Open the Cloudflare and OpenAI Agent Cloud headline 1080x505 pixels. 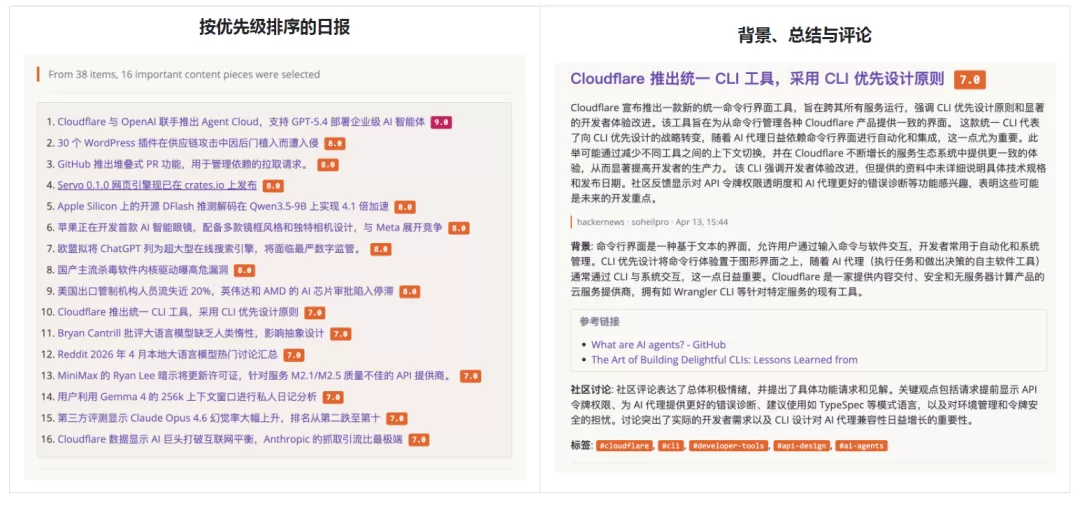pyautogui.click(x=241, y=122)
